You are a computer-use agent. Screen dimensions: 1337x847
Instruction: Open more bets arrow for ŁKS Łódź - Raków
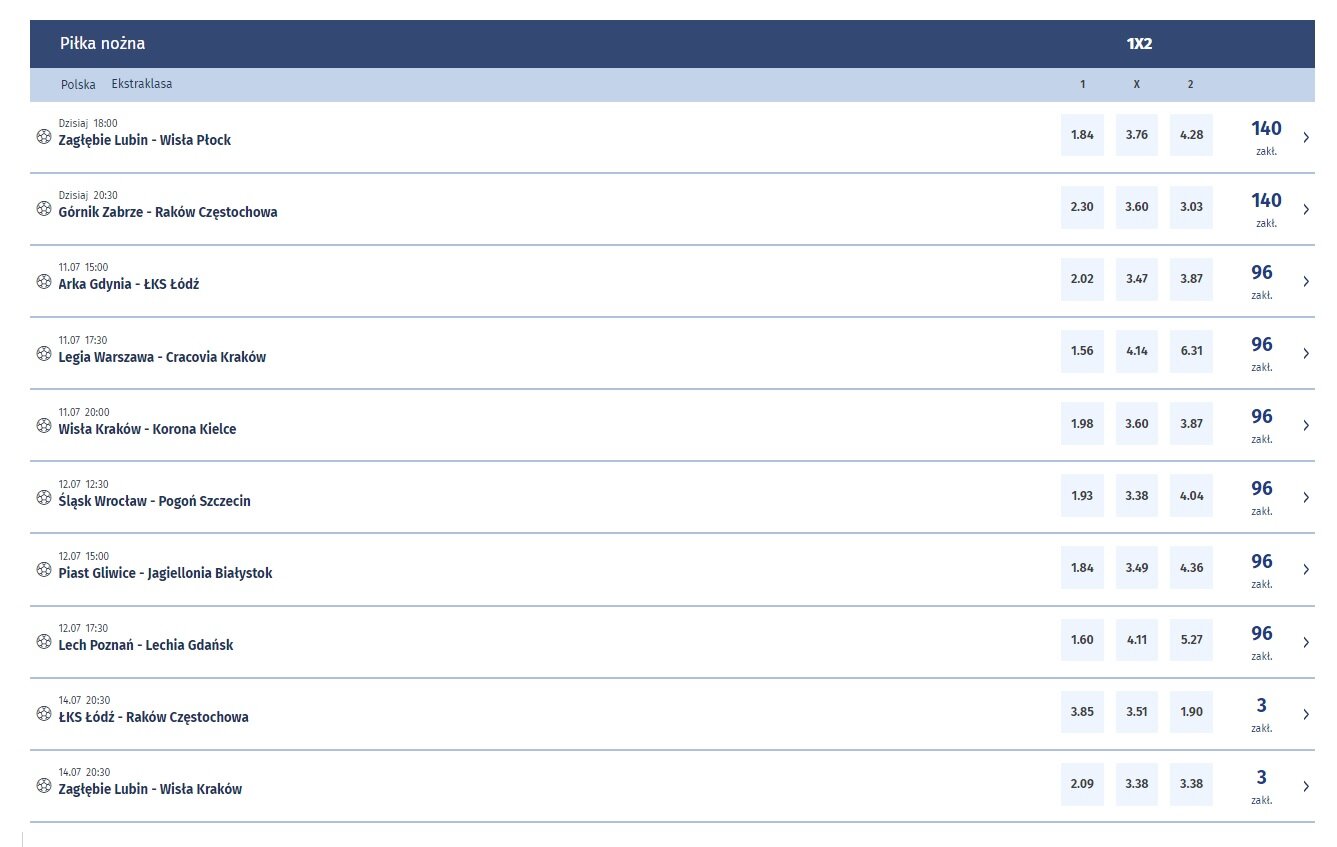click(x=1306, y=714)
